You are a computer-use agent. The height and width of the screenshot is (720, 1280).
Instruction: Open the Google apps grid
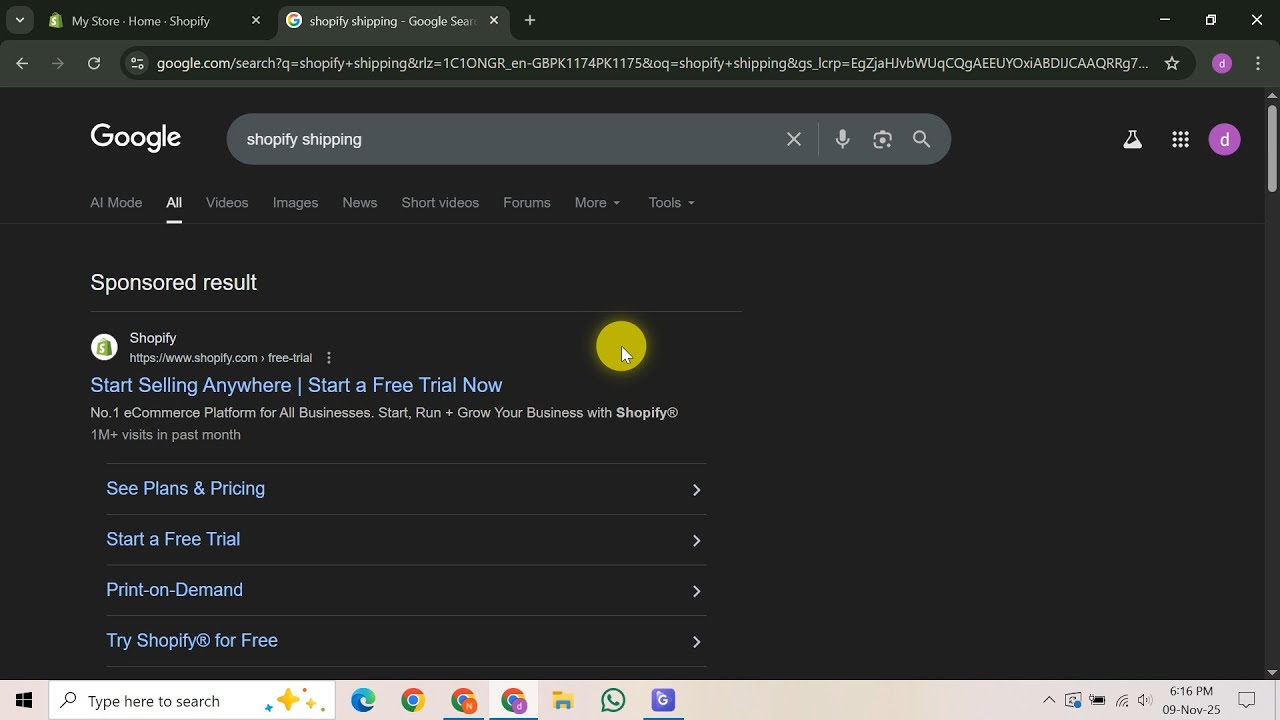[x=1180, y=140]
